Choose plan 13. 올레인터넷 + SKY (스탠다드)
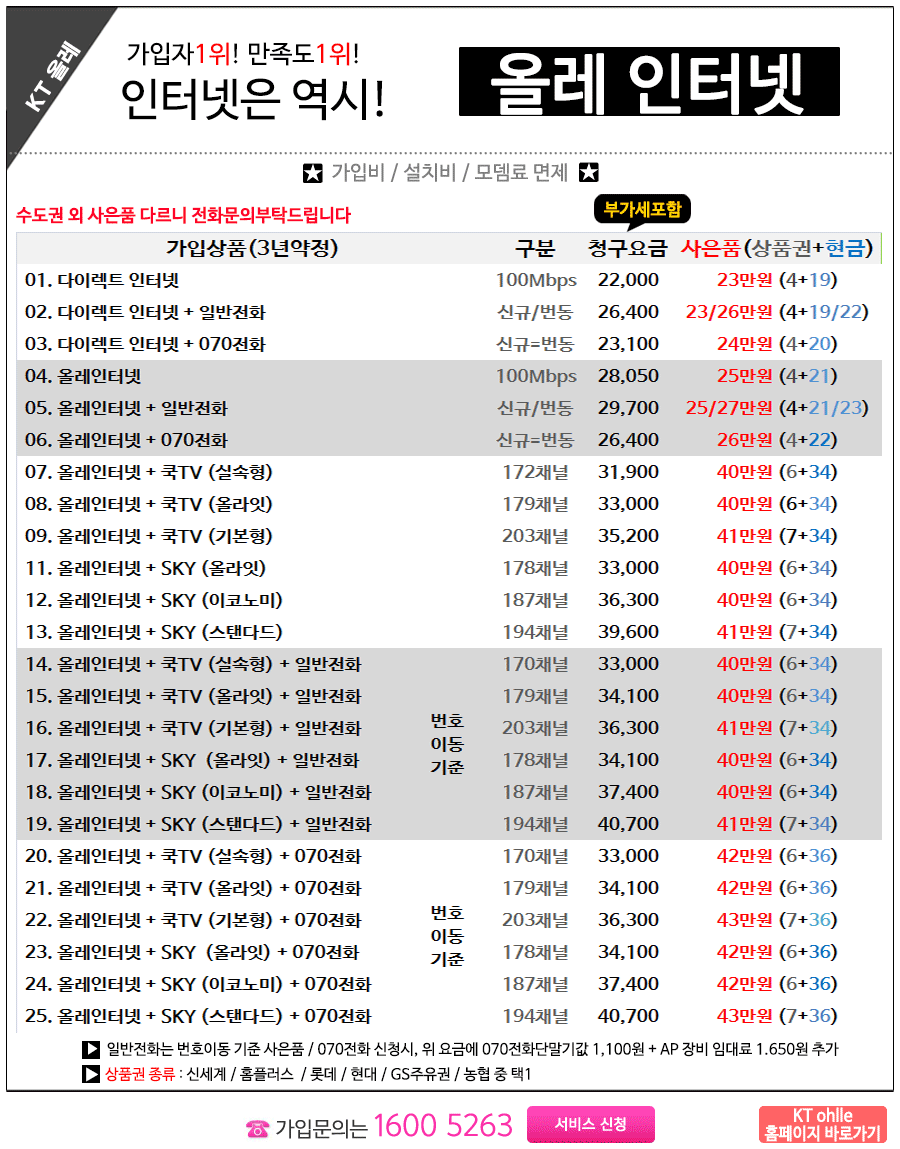Screen dimensions: 900x1149 point(154,632)
